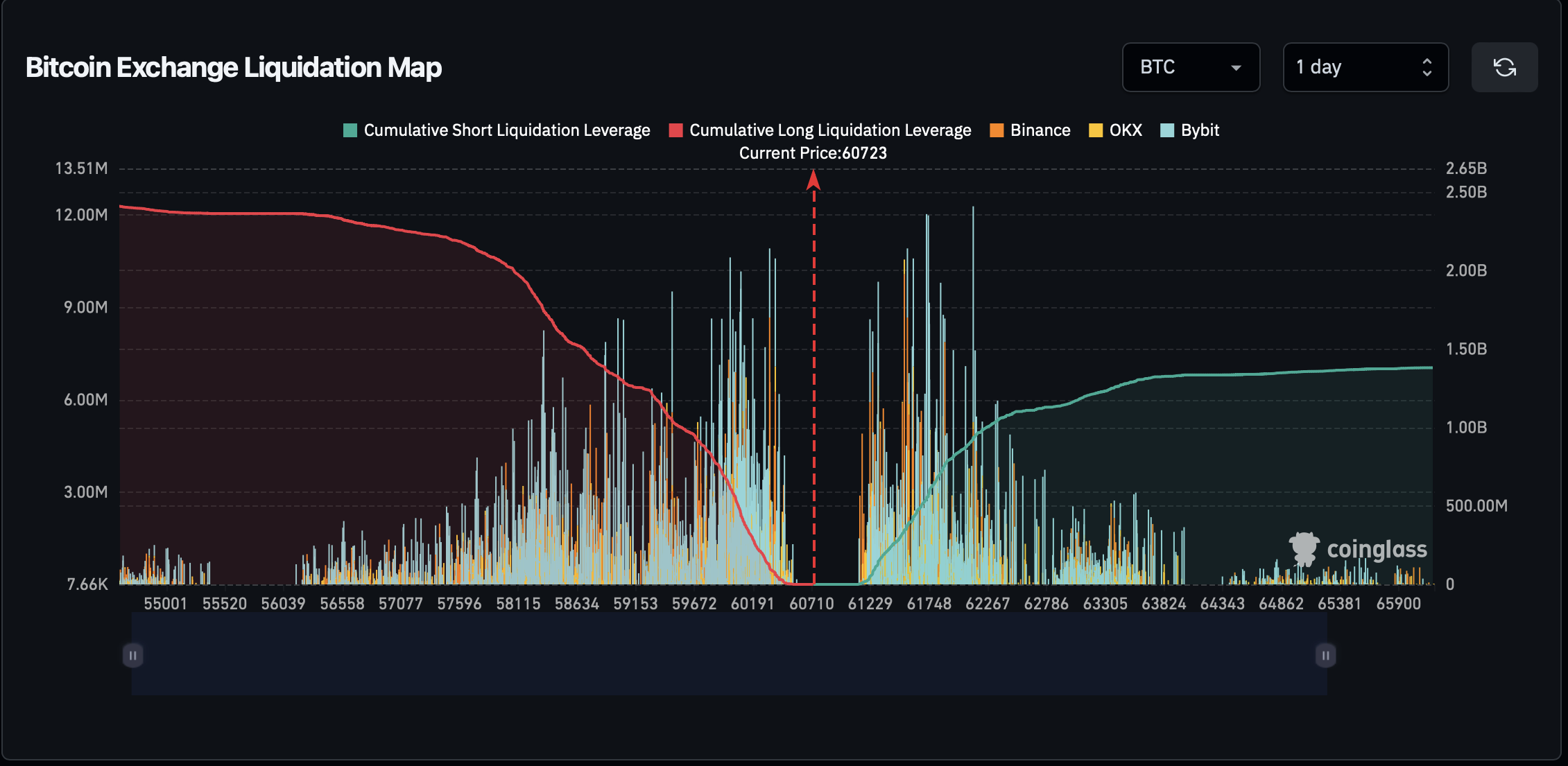Click the 56558 x-axis price label
The width and height of the screenshot is (1568, 766).
(342, 604)
